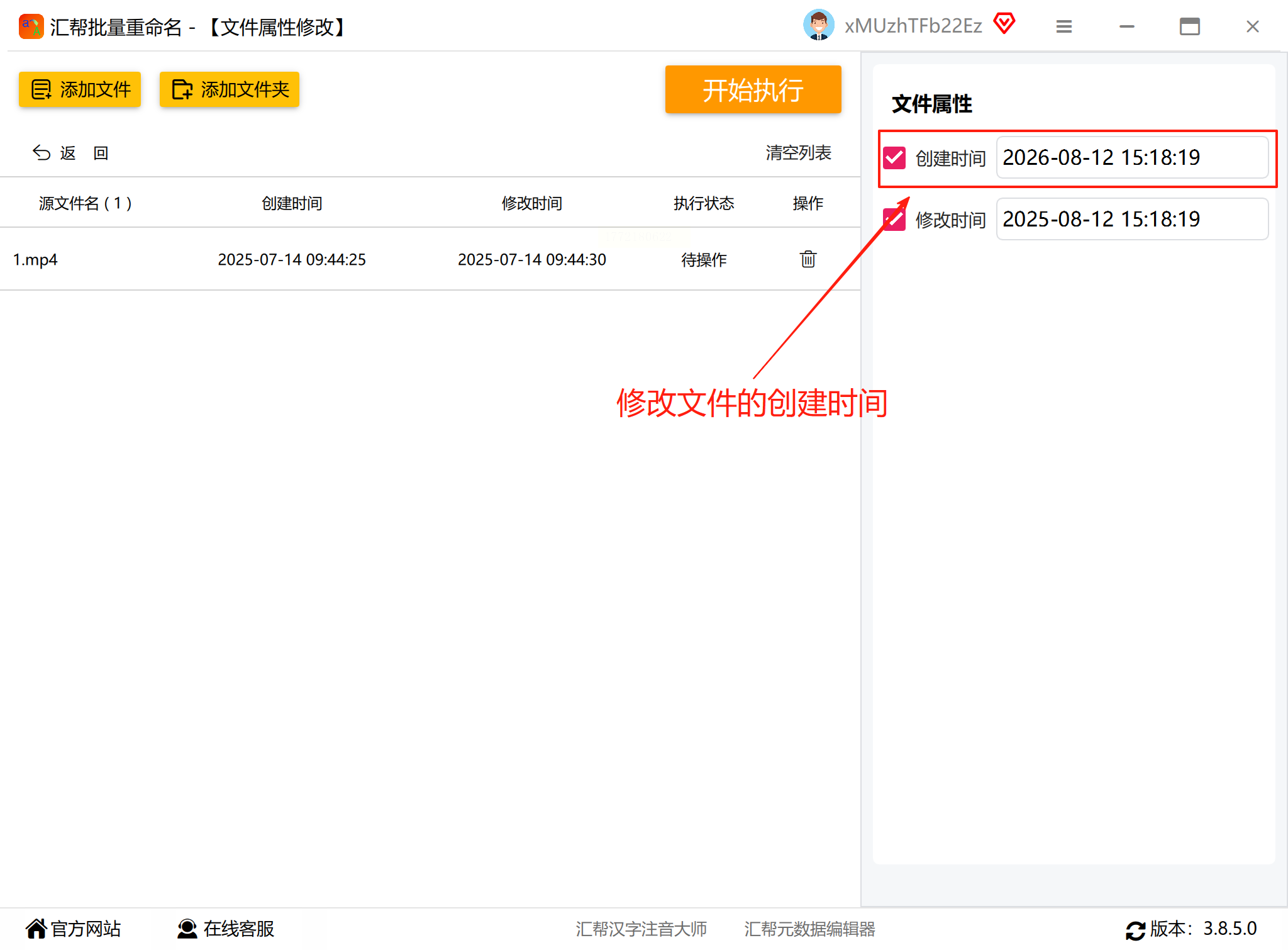Click the app logo in title bar
Image resolution: width=1288 pixels, height=950 pixels.
tap(31, 26)
